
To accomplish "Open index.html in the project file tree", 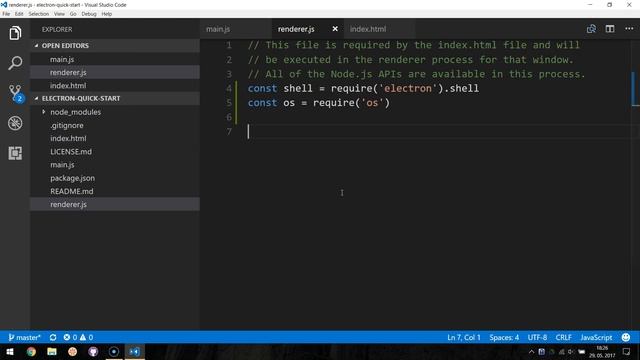I will pos(115,138).
